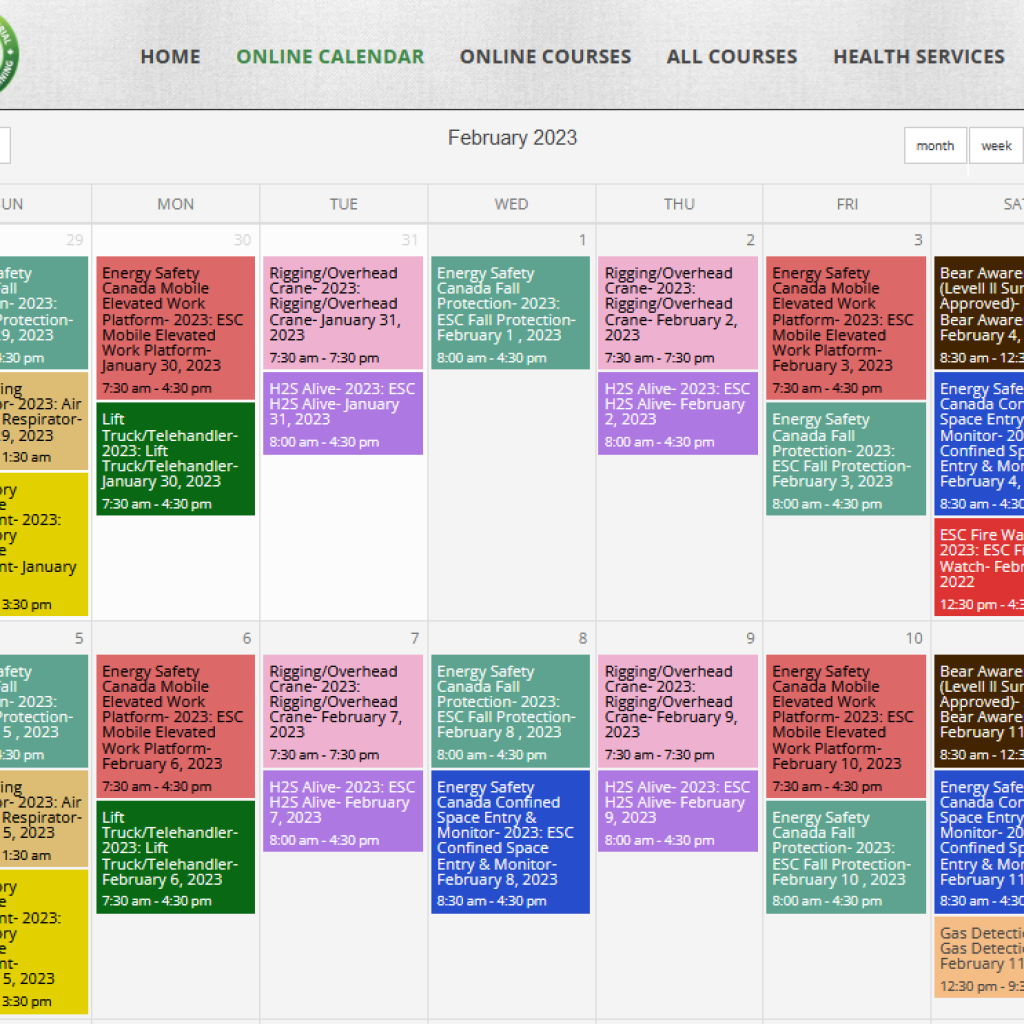
Task: Open the Fall Protection event on February 1
Action: [511, 312]
